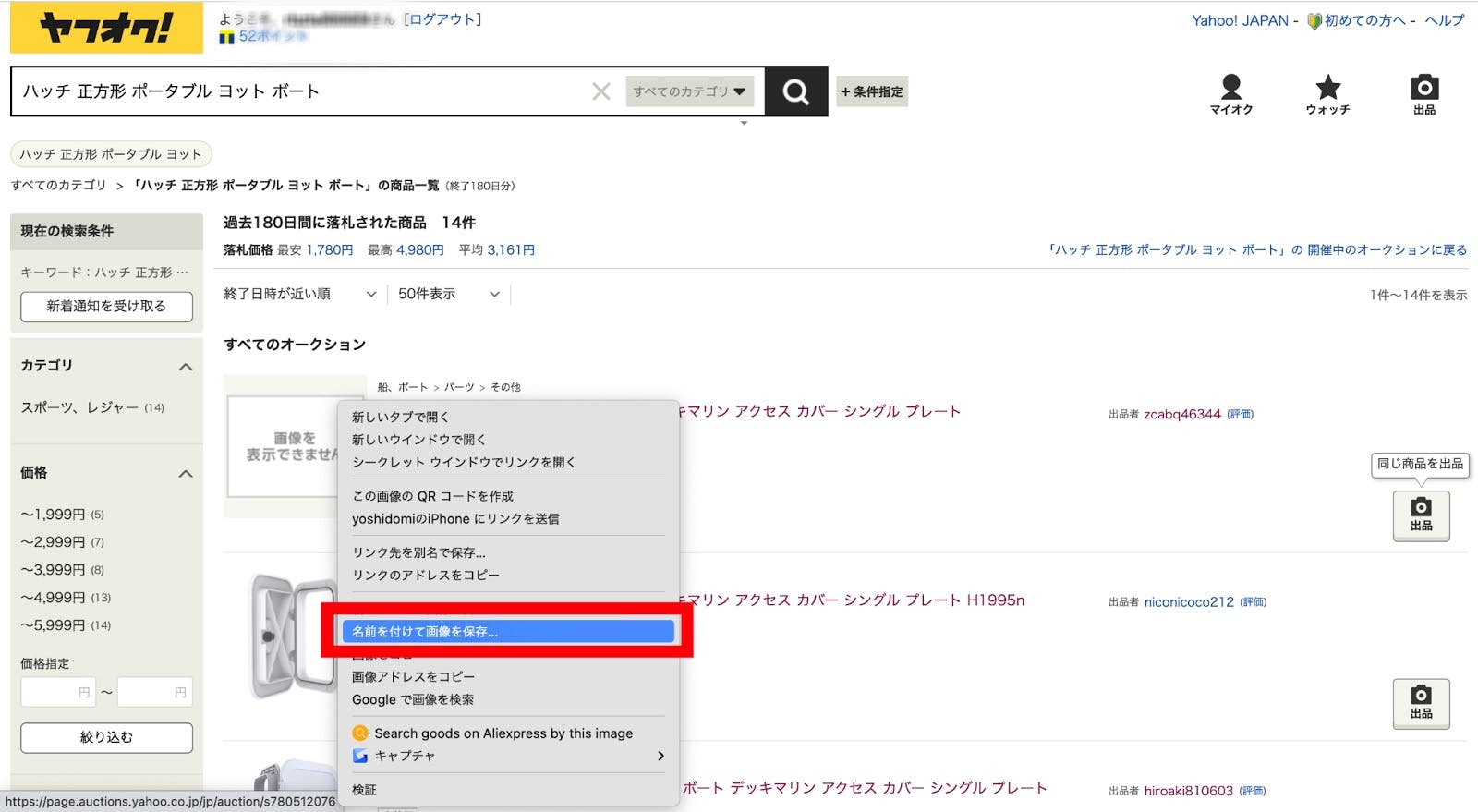Collapse the category section chevron
The height and width of the screenshot is (812, 1478).
pyautogui.click(x=186, y=367)
